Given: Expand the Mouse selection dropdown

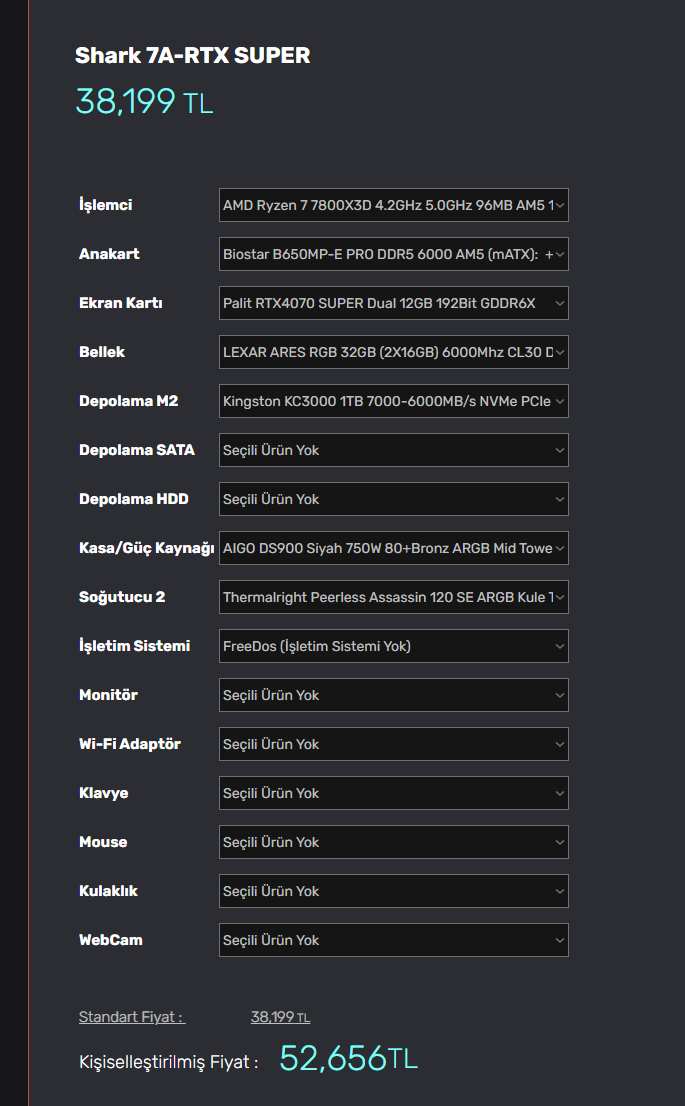Looking at the screenshot, I should tap(393, 843).
